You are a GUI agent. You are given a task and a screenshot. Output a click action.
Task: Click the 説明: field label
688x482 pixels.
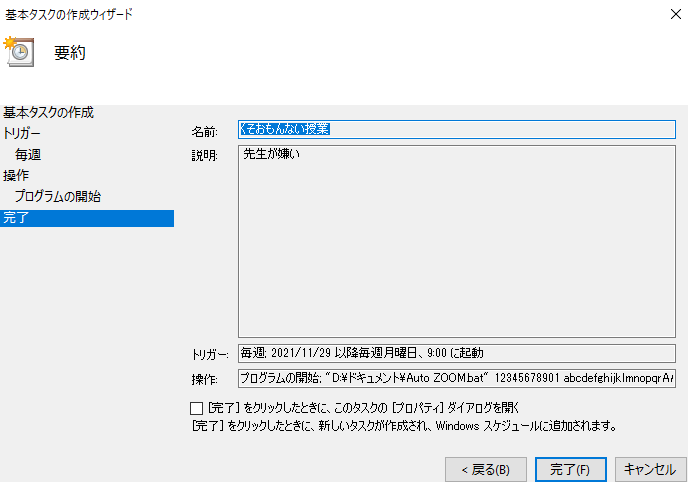point(204,156)
